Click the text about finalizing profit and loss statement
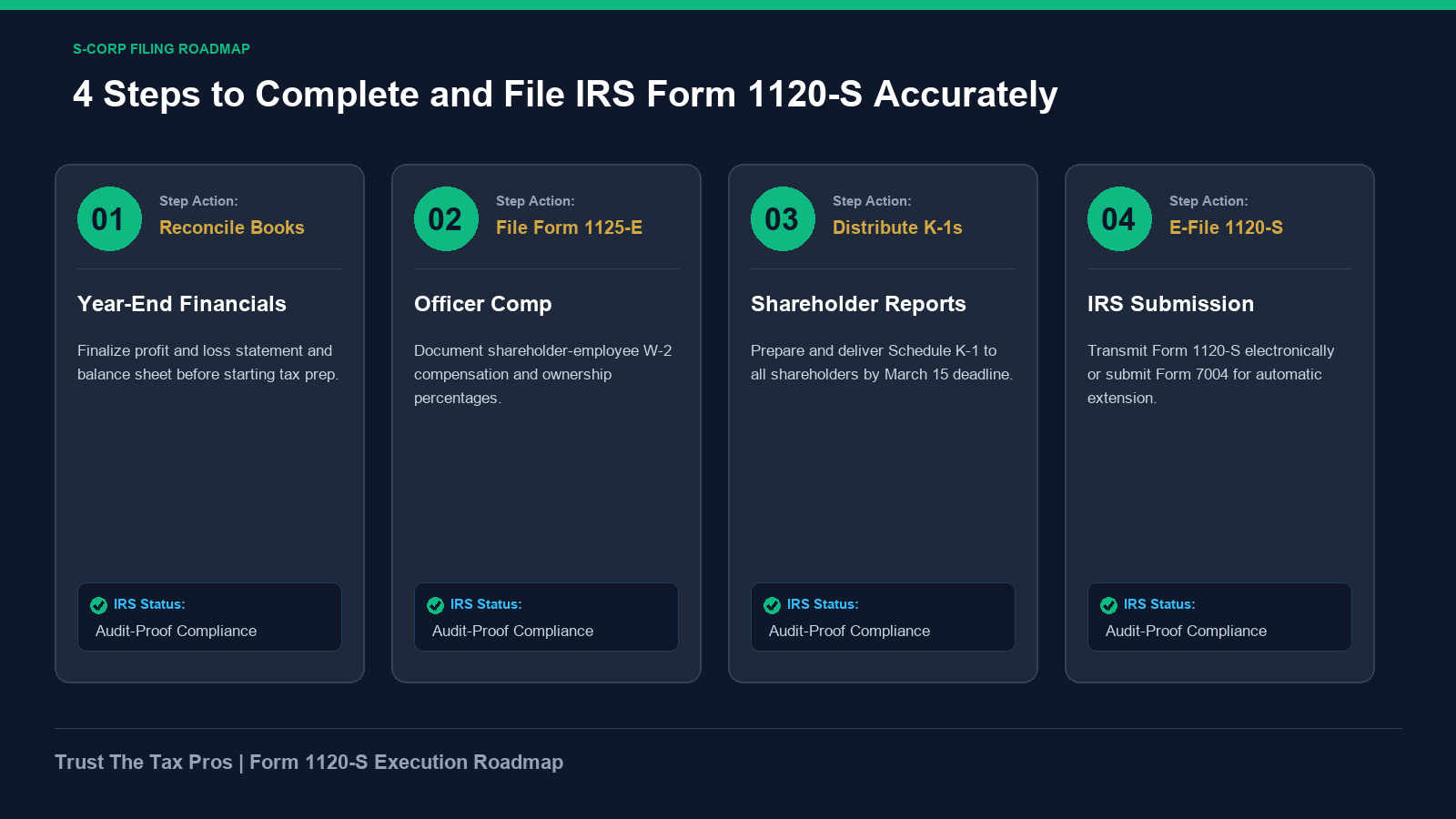The width and height of the screenshot is (1456, 819). click(x=207, y=362)
